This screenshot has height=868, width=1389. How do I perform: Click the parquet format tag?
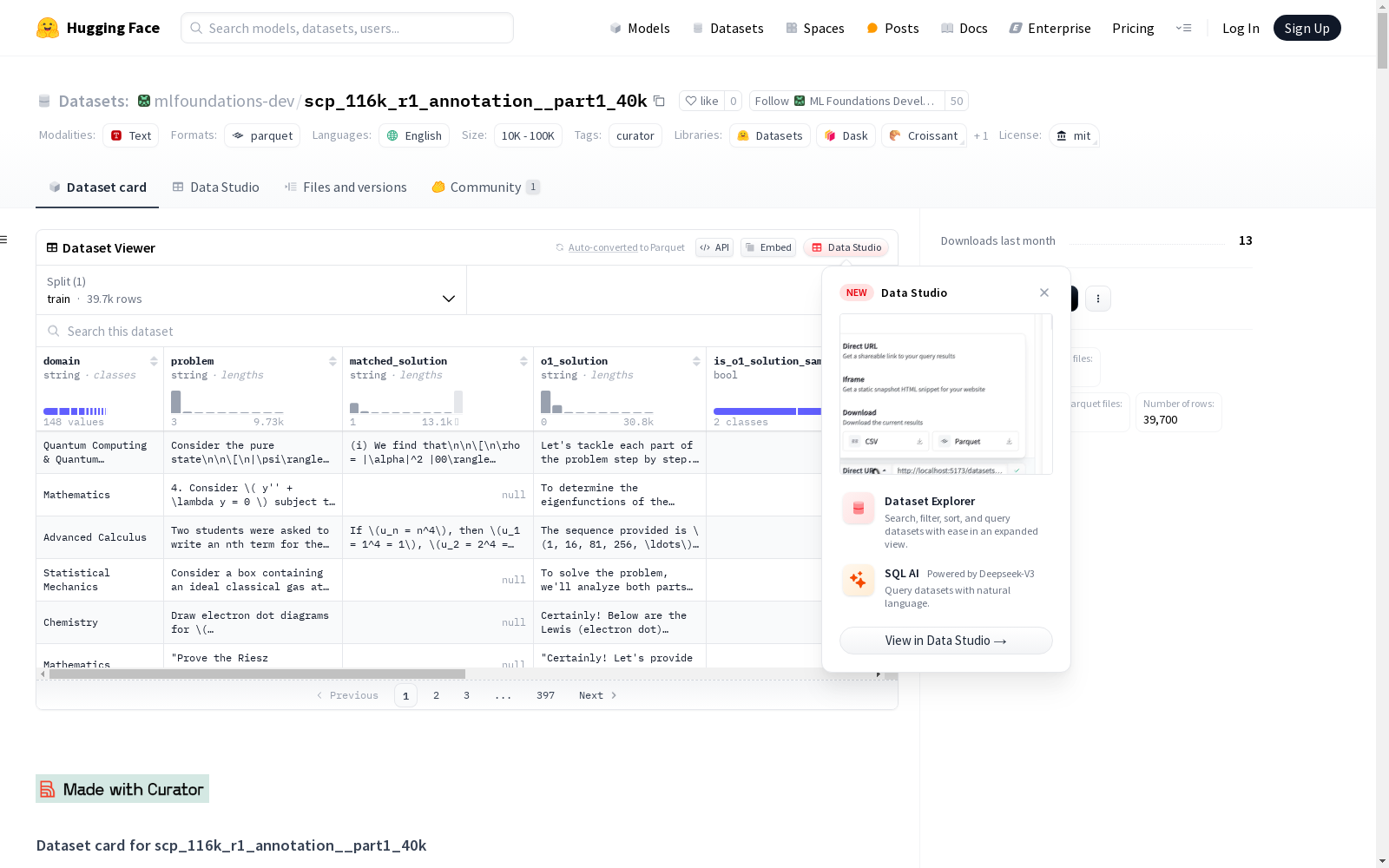tap(262, 135)
